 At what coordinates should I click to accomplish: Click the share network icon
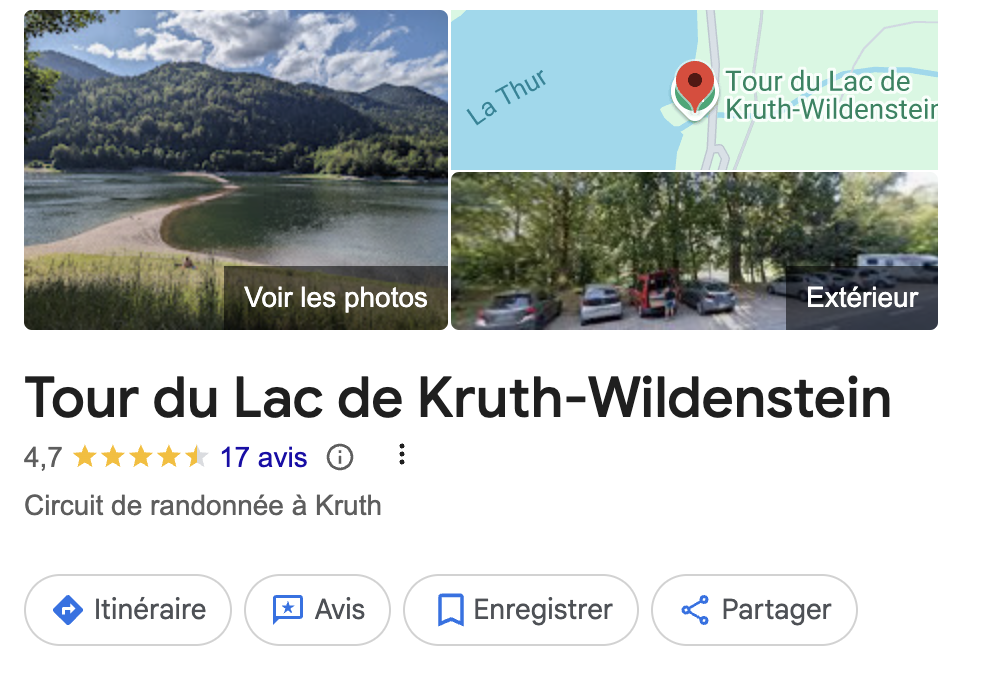[x=695, y=610]
